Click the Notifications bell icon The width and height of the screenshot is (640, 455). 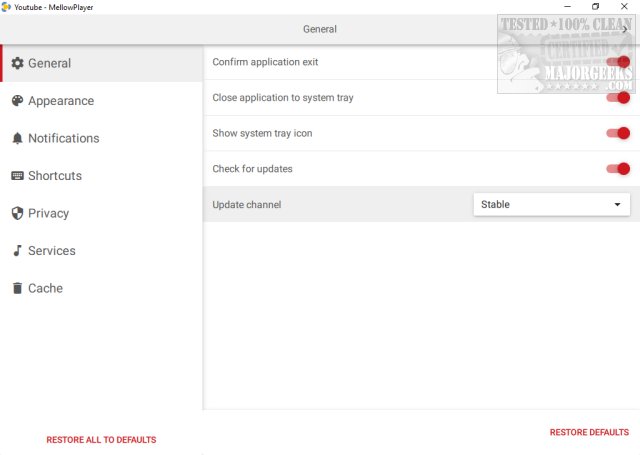coord(17,138)
